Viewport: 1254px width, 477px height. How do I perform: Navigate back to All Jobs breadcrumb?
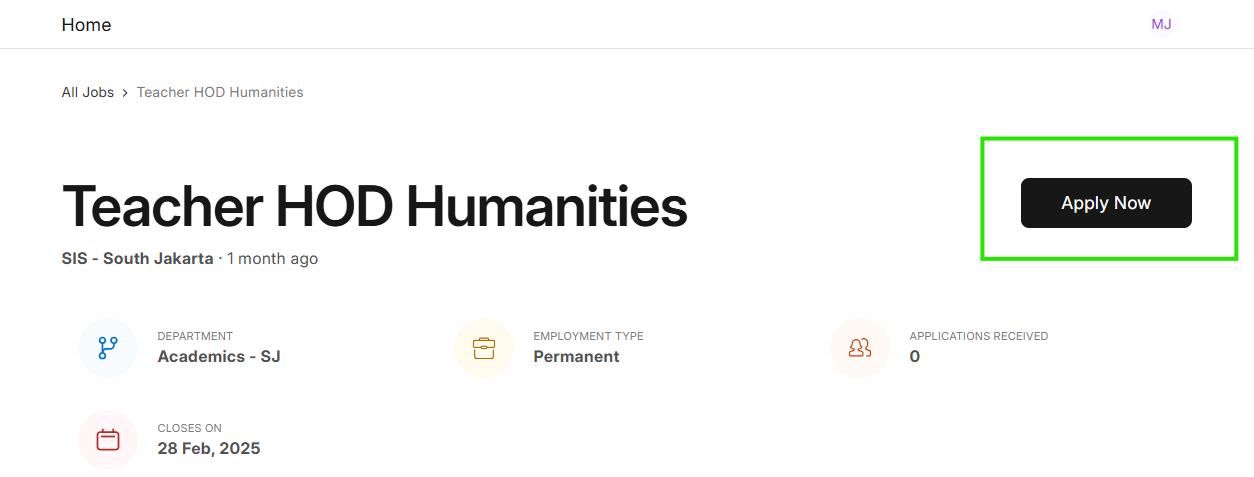click(x=88, y=92)
